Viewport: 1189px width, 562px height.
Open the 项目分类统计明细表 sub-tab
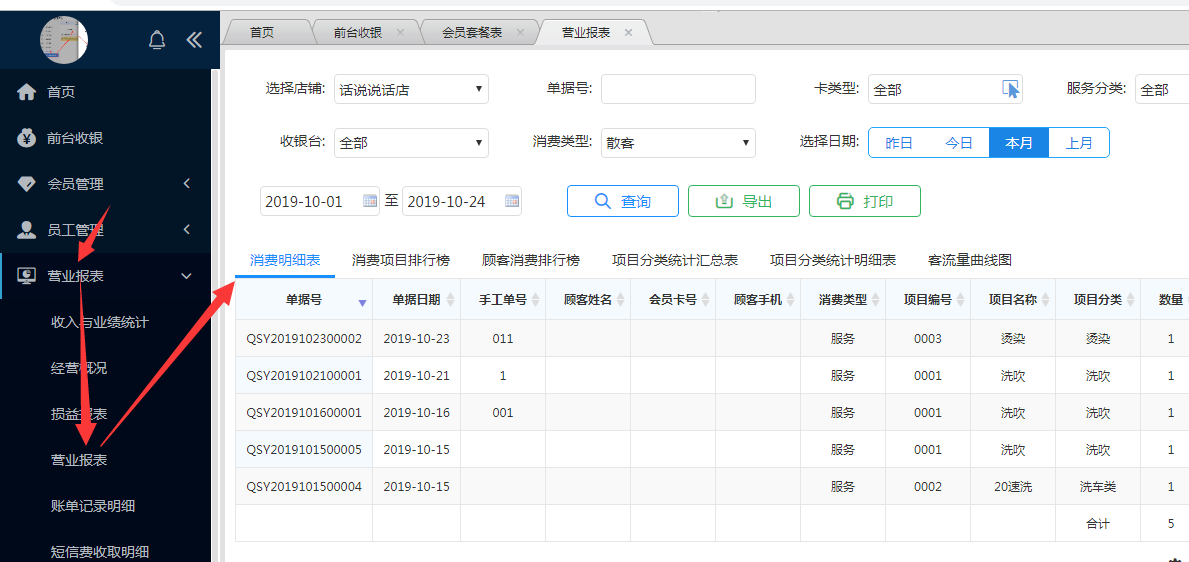(x=833, y=260)
